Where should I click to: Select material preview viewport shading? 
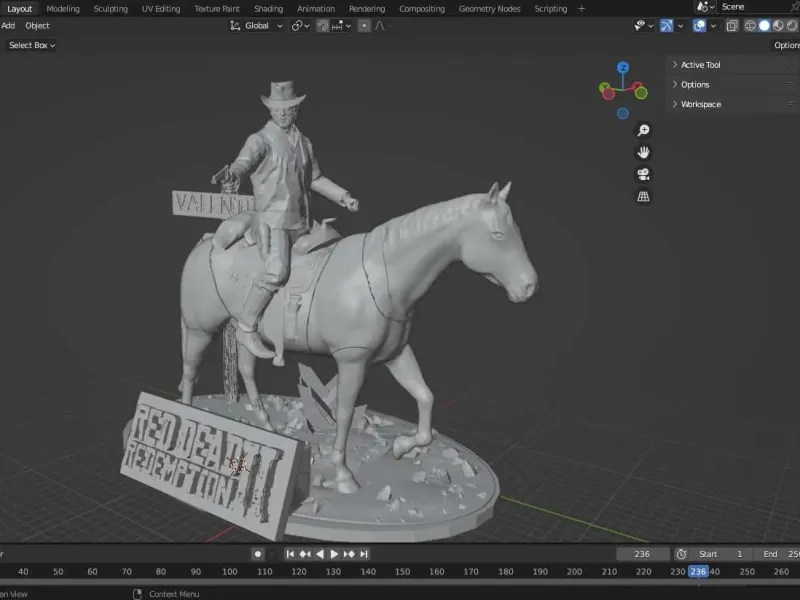point(778,26)
